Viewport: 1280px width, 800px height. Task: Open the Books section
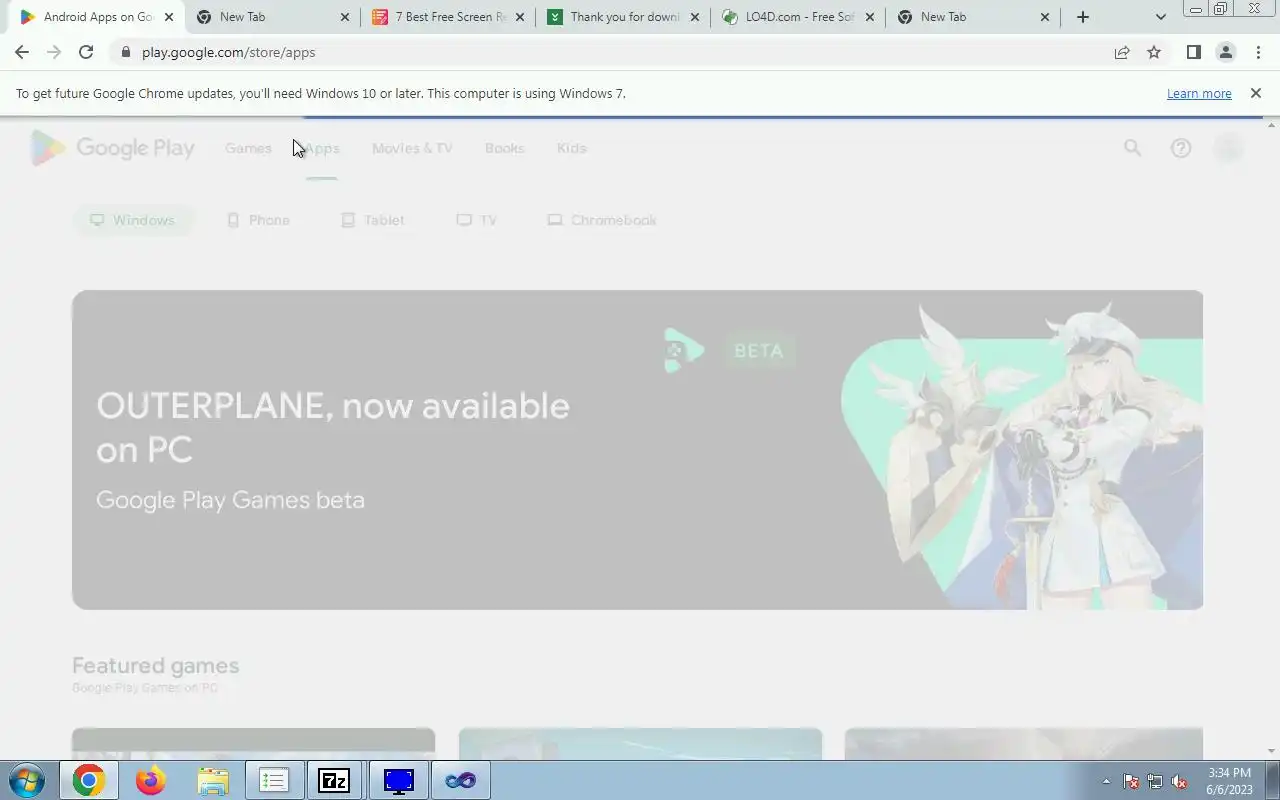tap(504, 148)
